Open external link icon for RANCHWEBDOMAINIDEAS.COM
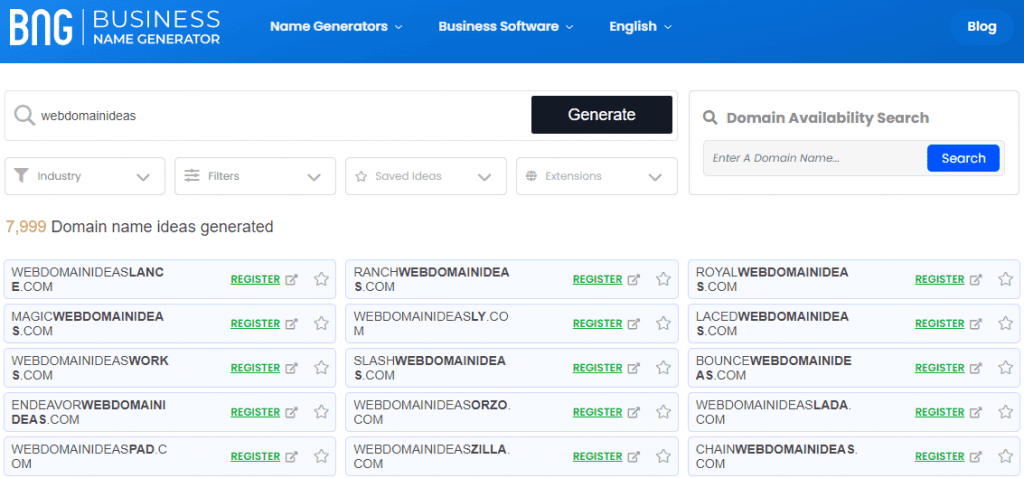This screenshot has height=478, width=1024. (x=633, y=280)
